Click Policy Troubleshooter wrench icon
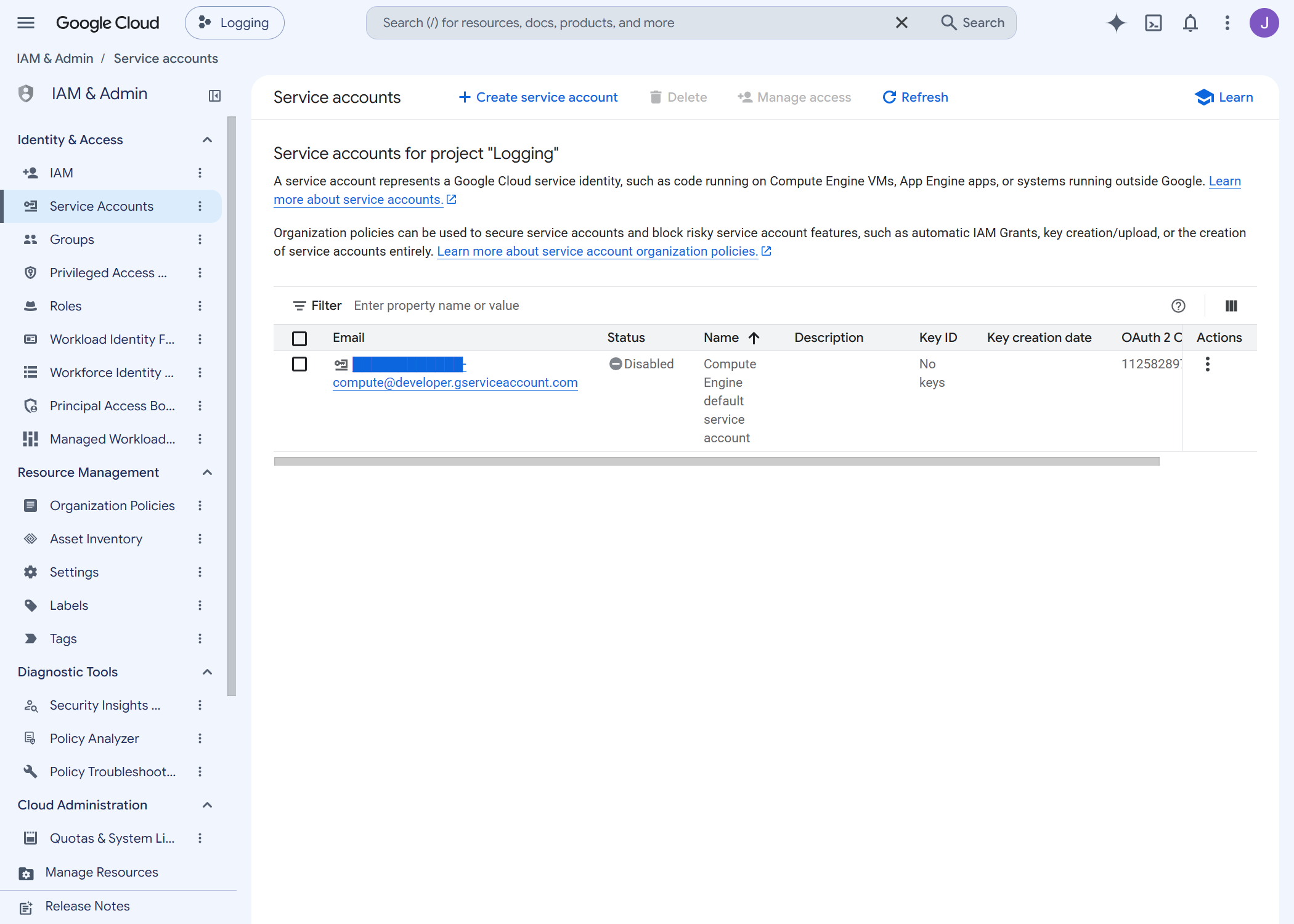The height and width of the screenshot is (924, 1294). (30, 772)
